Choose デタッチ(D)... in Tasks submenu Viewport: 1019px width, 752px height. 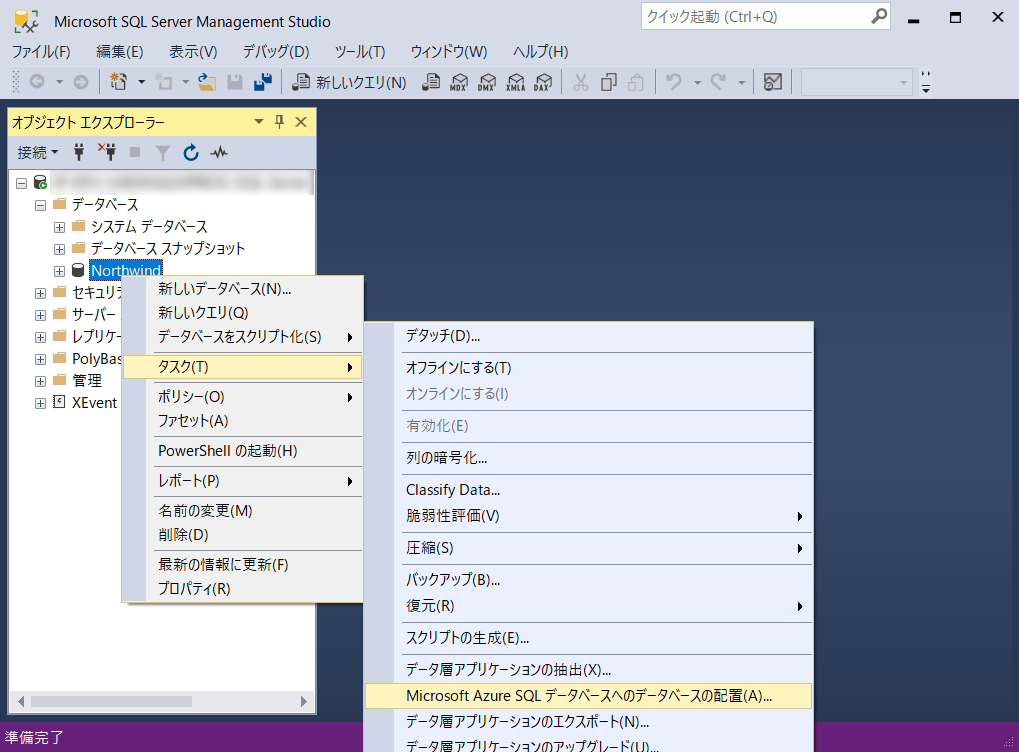589,336
